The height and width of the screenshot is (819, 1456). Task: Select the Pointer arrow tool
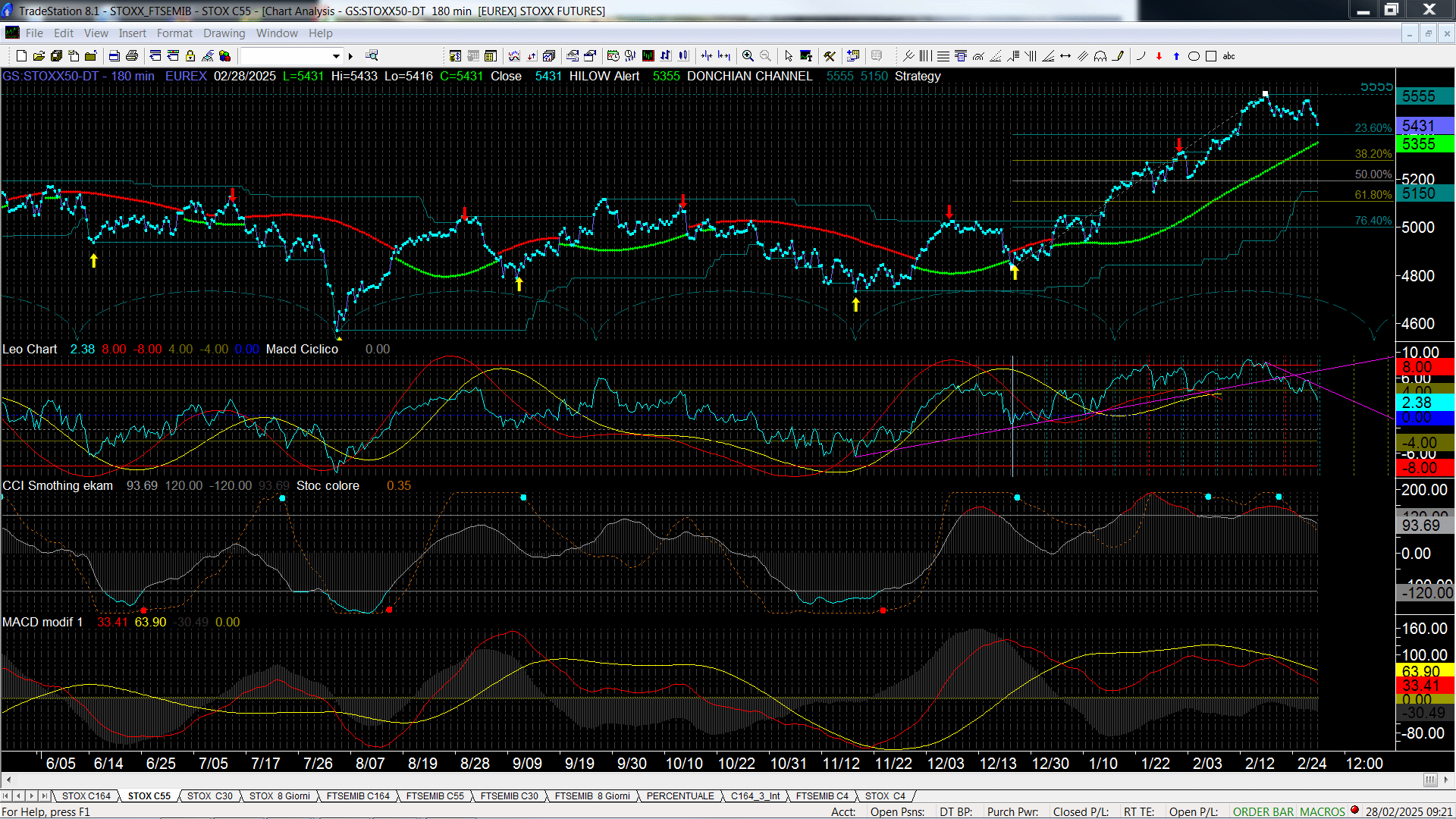[789, 56]
